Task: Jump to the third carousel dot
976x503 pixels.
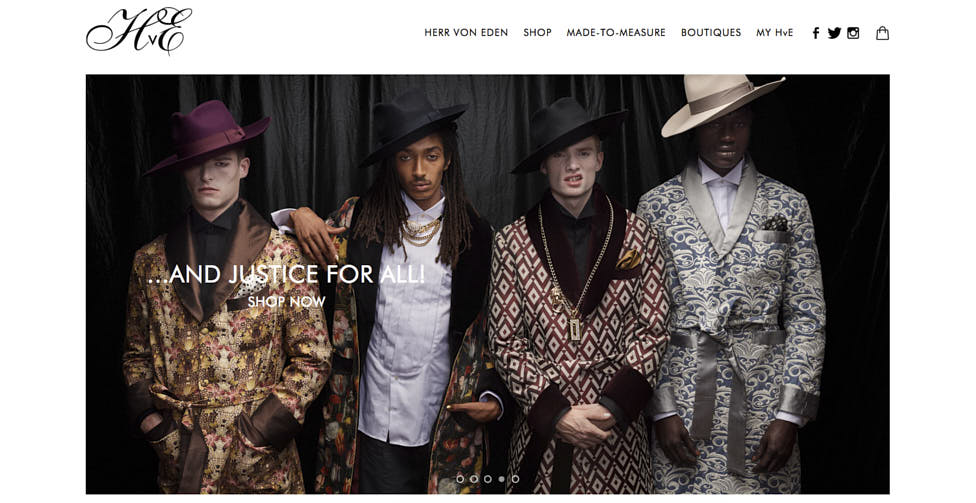Action: [x=487, y=479]
